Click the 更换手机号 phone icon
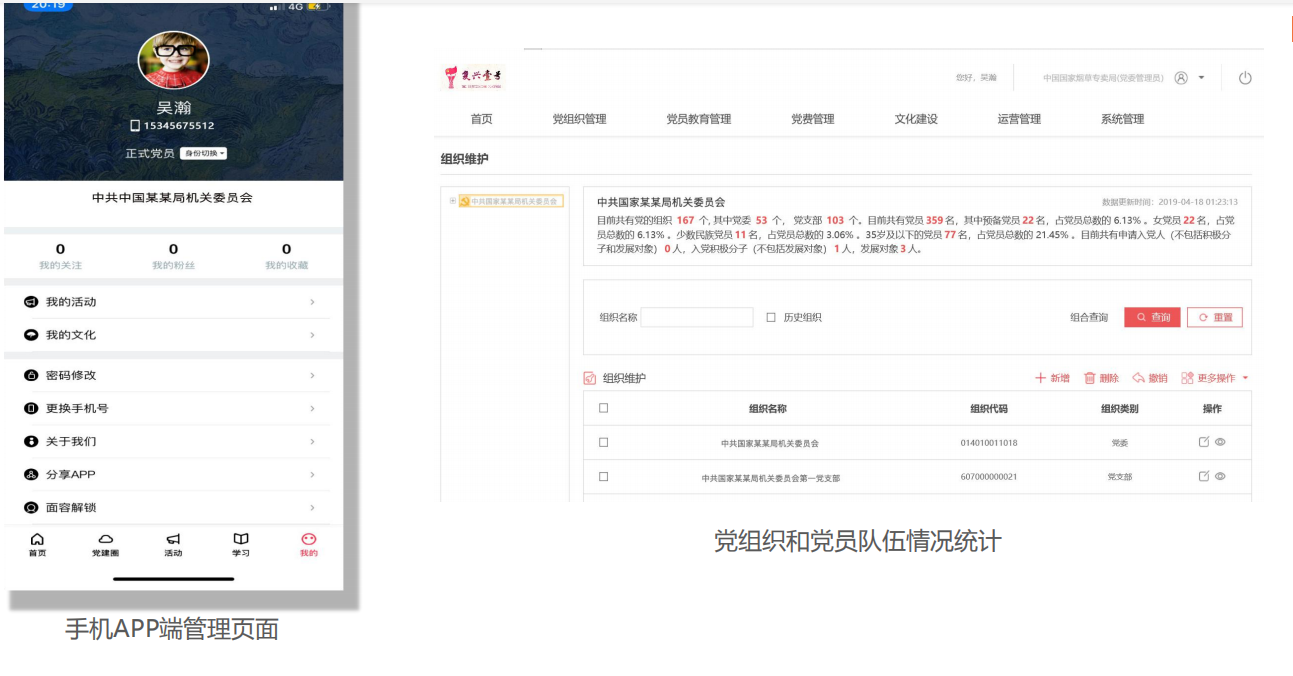Screen dimensions: 1293x676 [31, 408]
